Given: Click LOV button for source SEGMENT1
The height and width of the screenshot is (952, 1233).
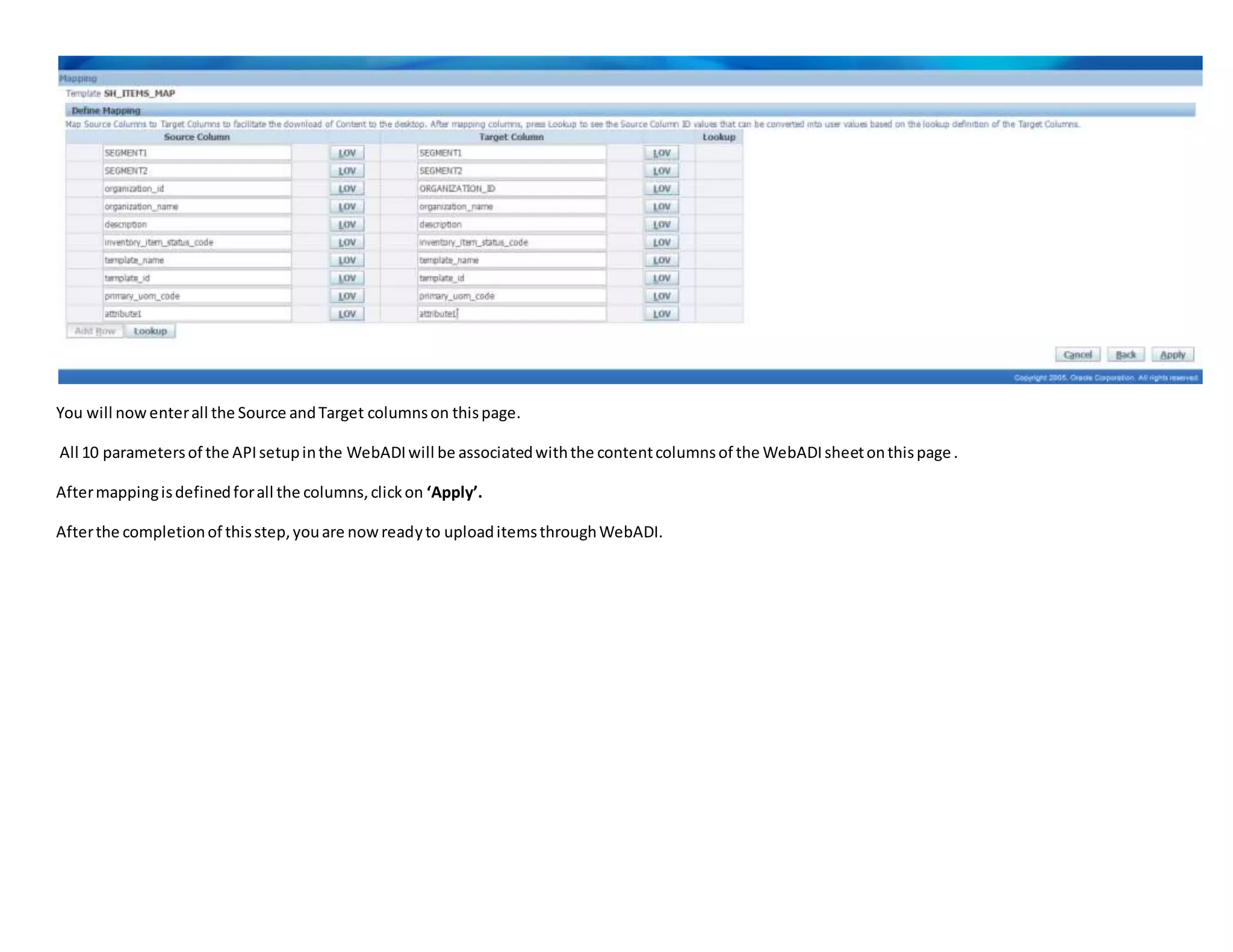Looking at the screenshot, I should pyautogui.click(x=347, y=153).
